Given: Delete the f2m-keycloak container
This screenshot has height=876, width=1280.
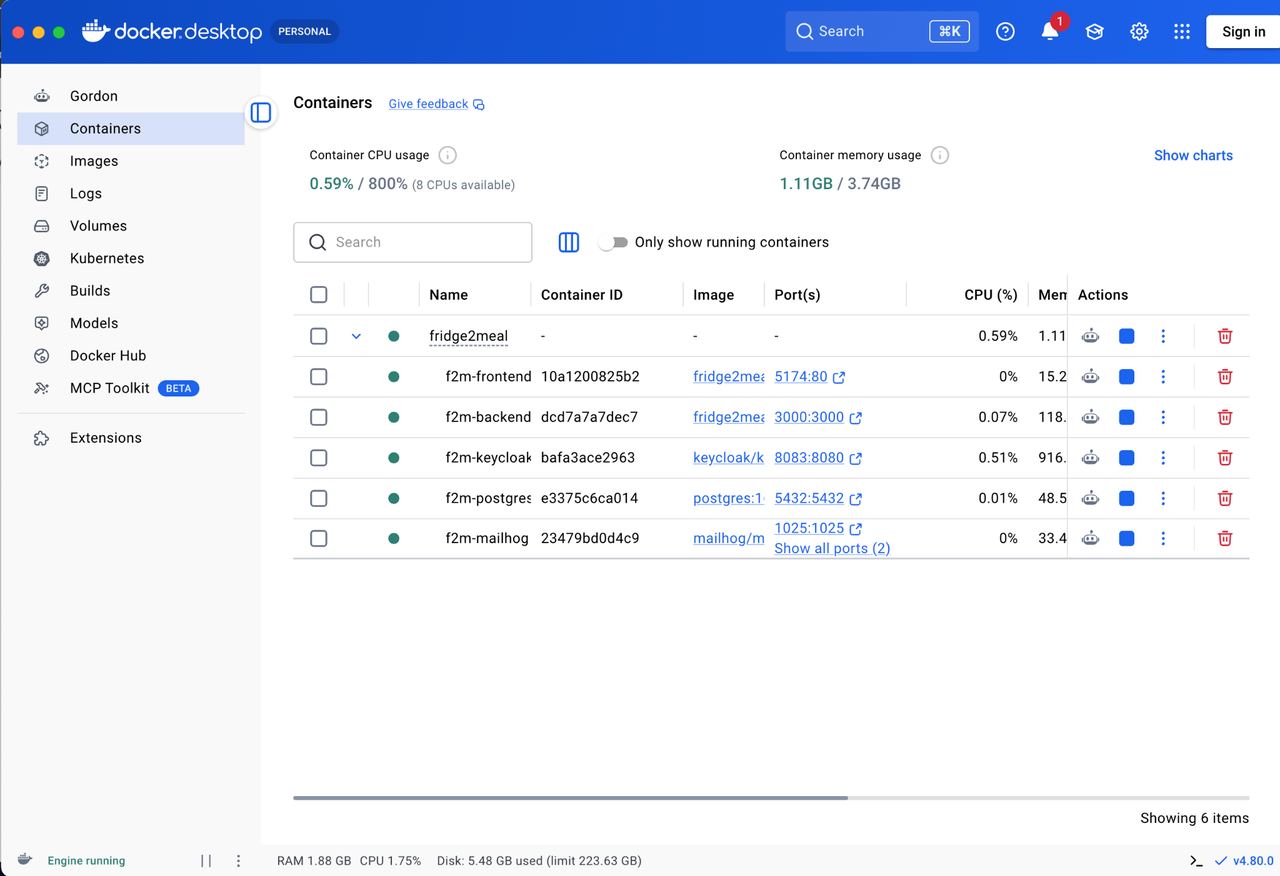Looking at the screenshot, I should point(1225,458).
